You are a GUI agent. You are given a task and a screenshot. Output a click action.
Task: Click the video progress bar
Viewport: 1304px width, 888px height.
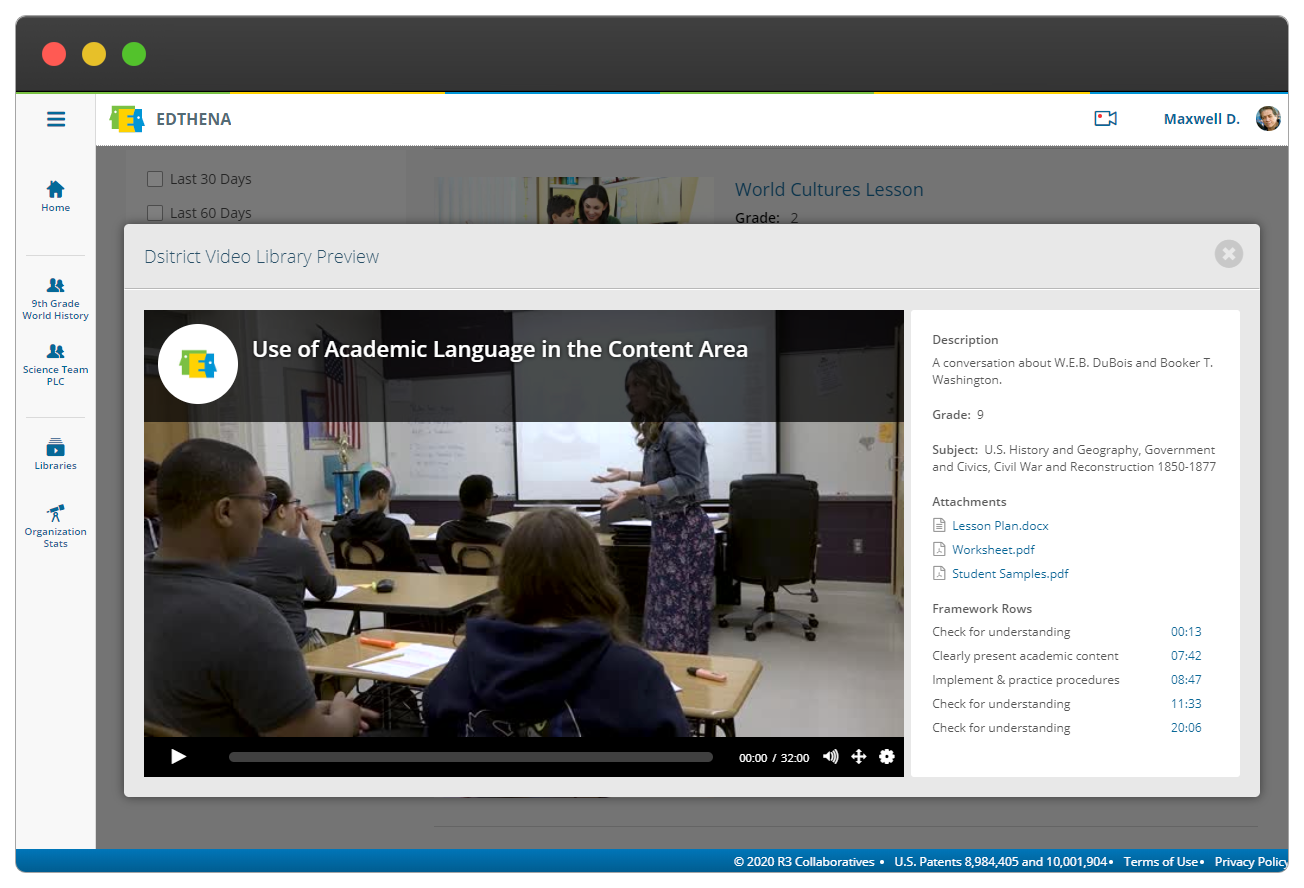click(471, 757)
